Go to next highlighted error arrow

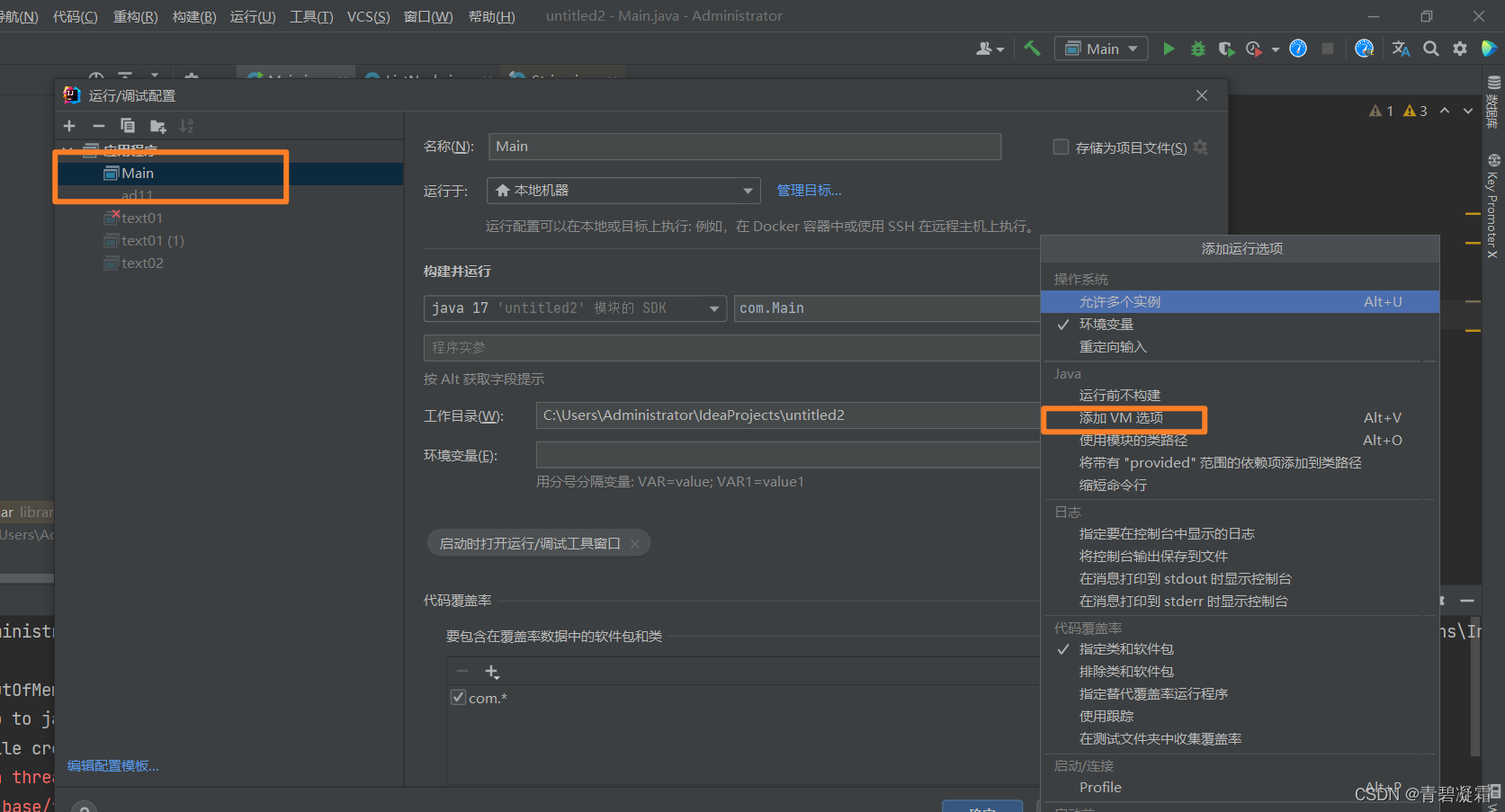pos(1468,111)
